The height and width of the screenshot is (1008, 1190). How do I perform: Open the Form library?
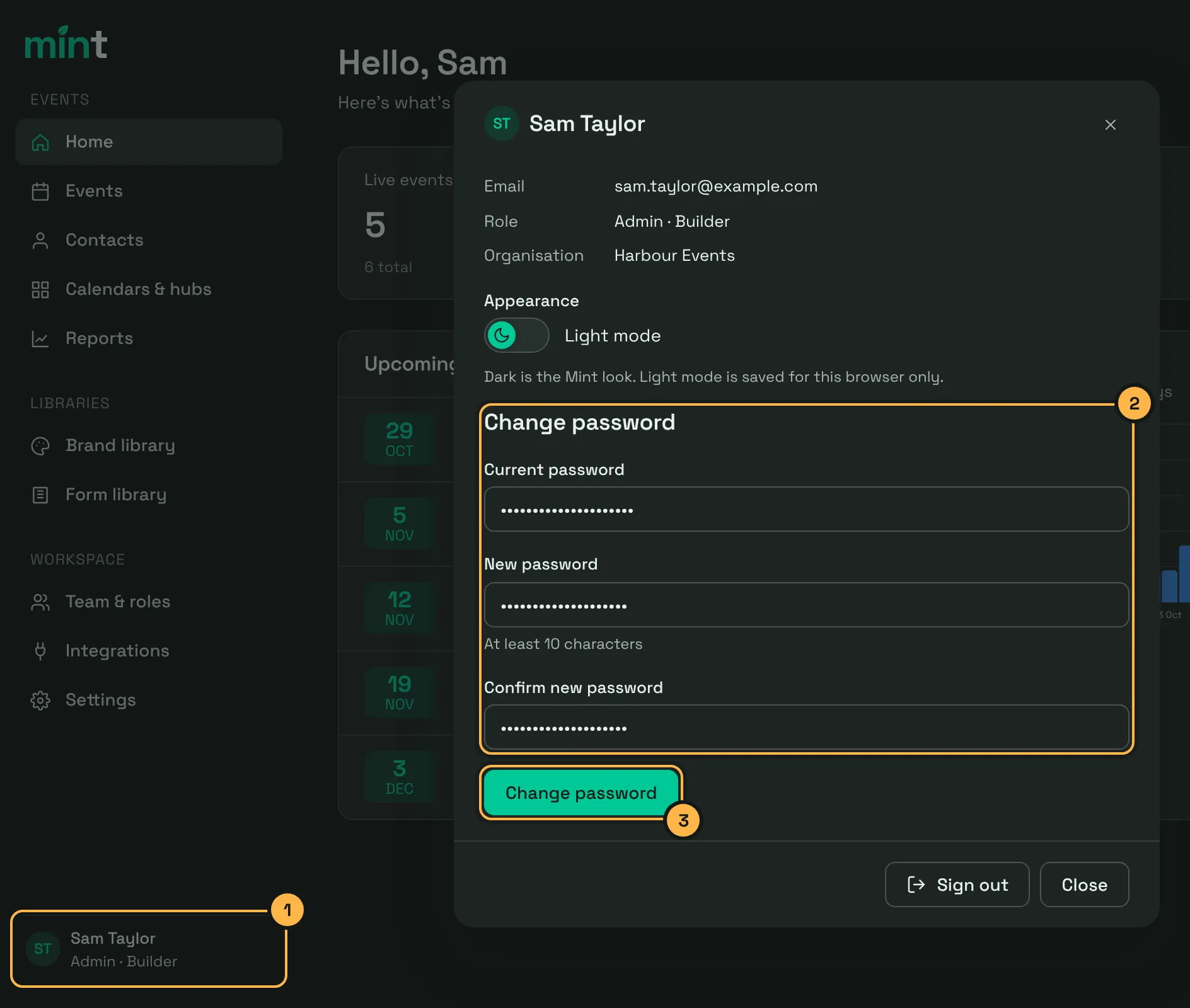pos(149,495)
